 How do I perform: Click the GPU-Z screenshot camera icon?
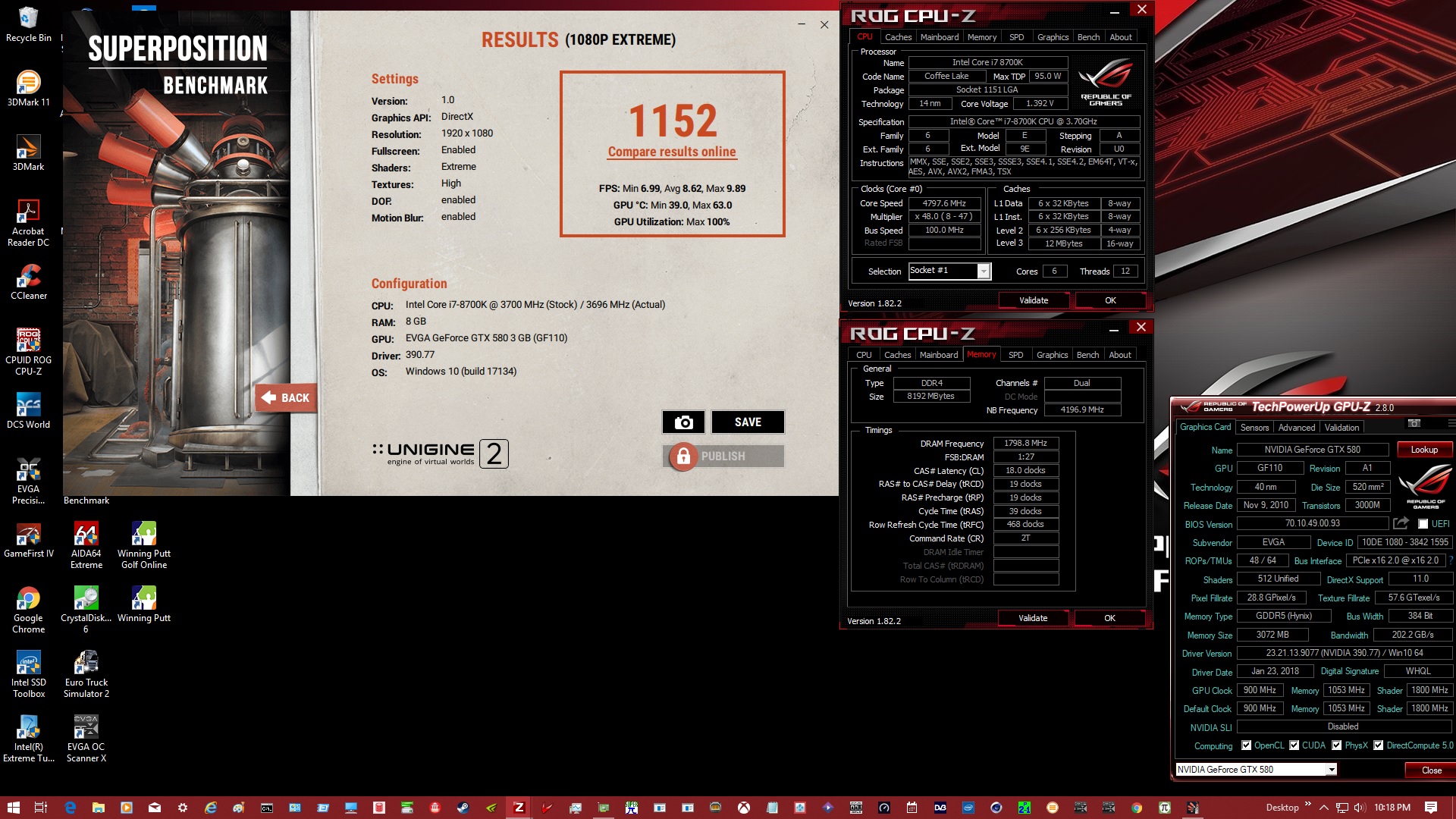pos(1414,423)
